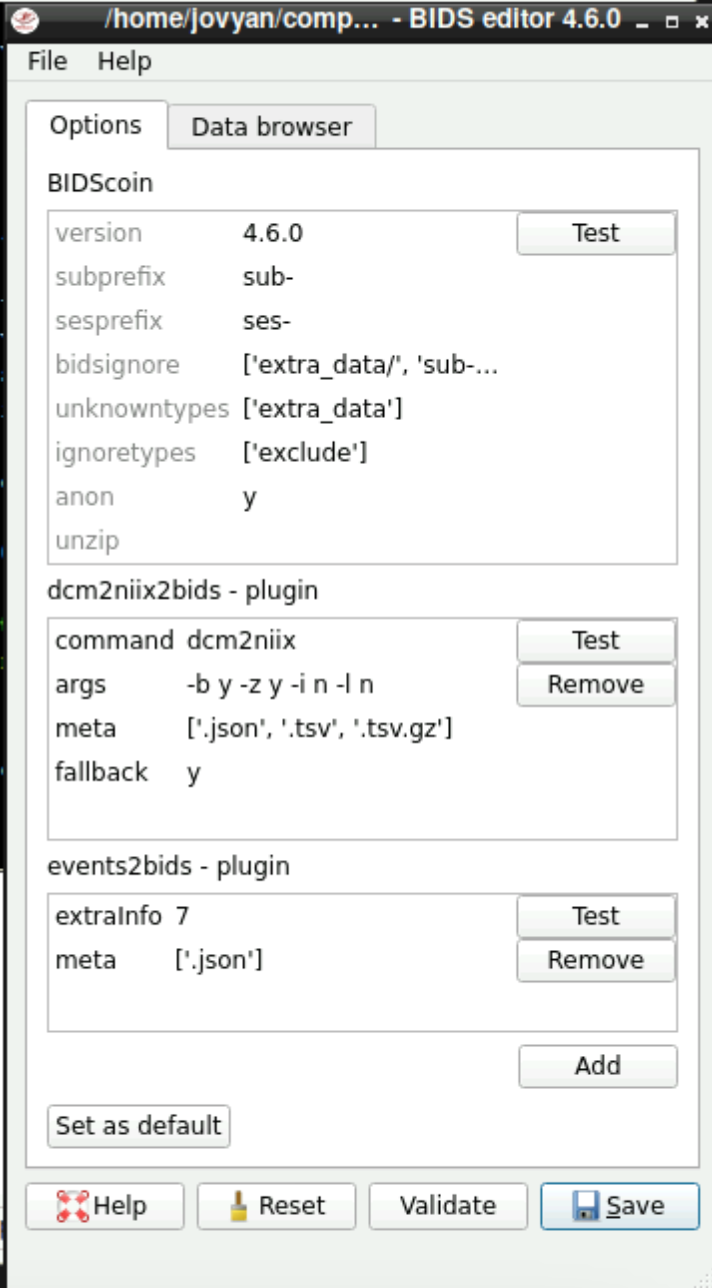712x1288 pixels.
Task: Switch to the Data browser tab
Action: [x=271, y=127]
